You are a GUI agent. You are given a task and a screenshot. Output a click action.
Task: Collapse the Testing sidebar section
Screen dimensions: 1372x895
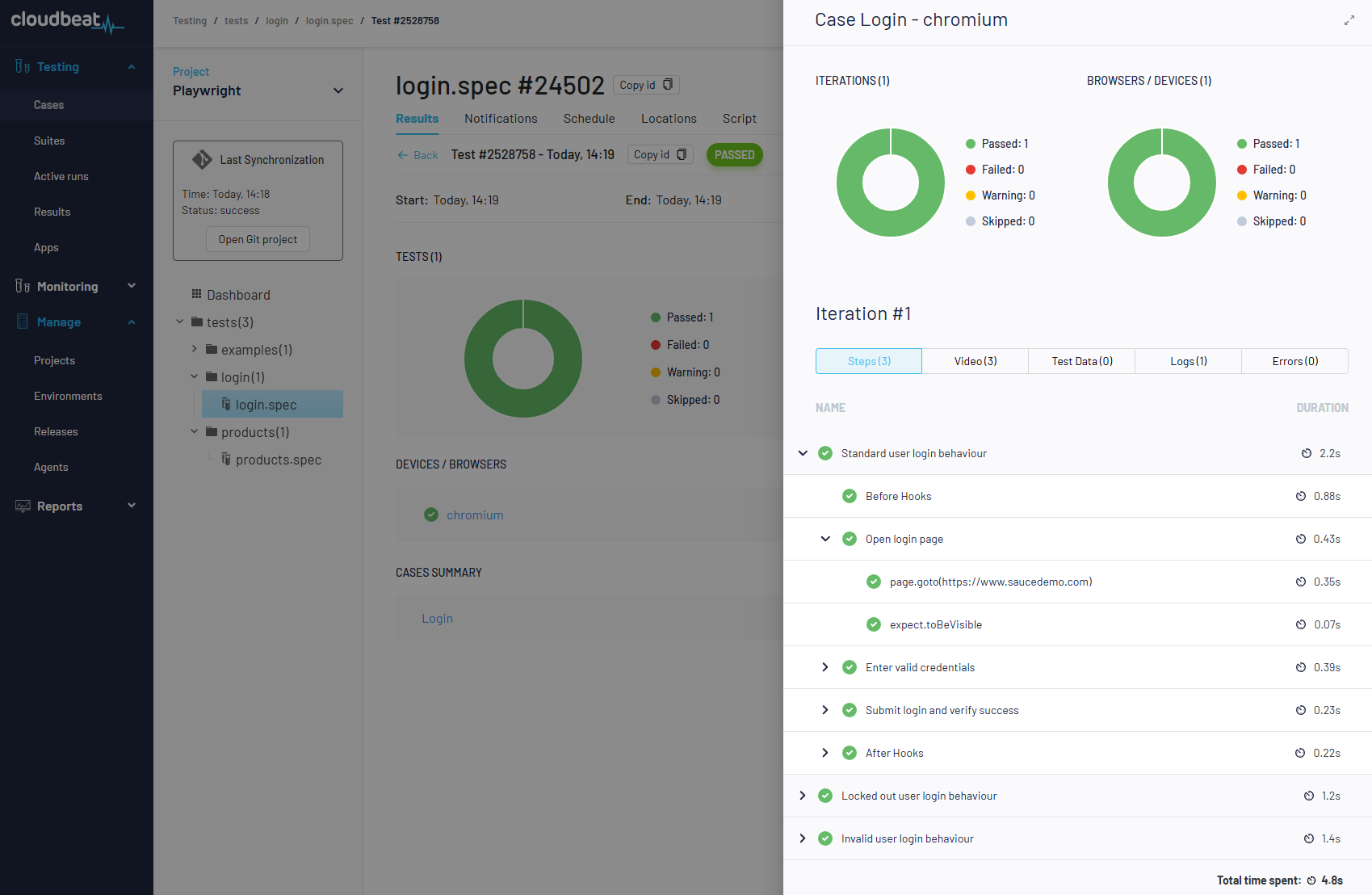(x=132, y=66)
